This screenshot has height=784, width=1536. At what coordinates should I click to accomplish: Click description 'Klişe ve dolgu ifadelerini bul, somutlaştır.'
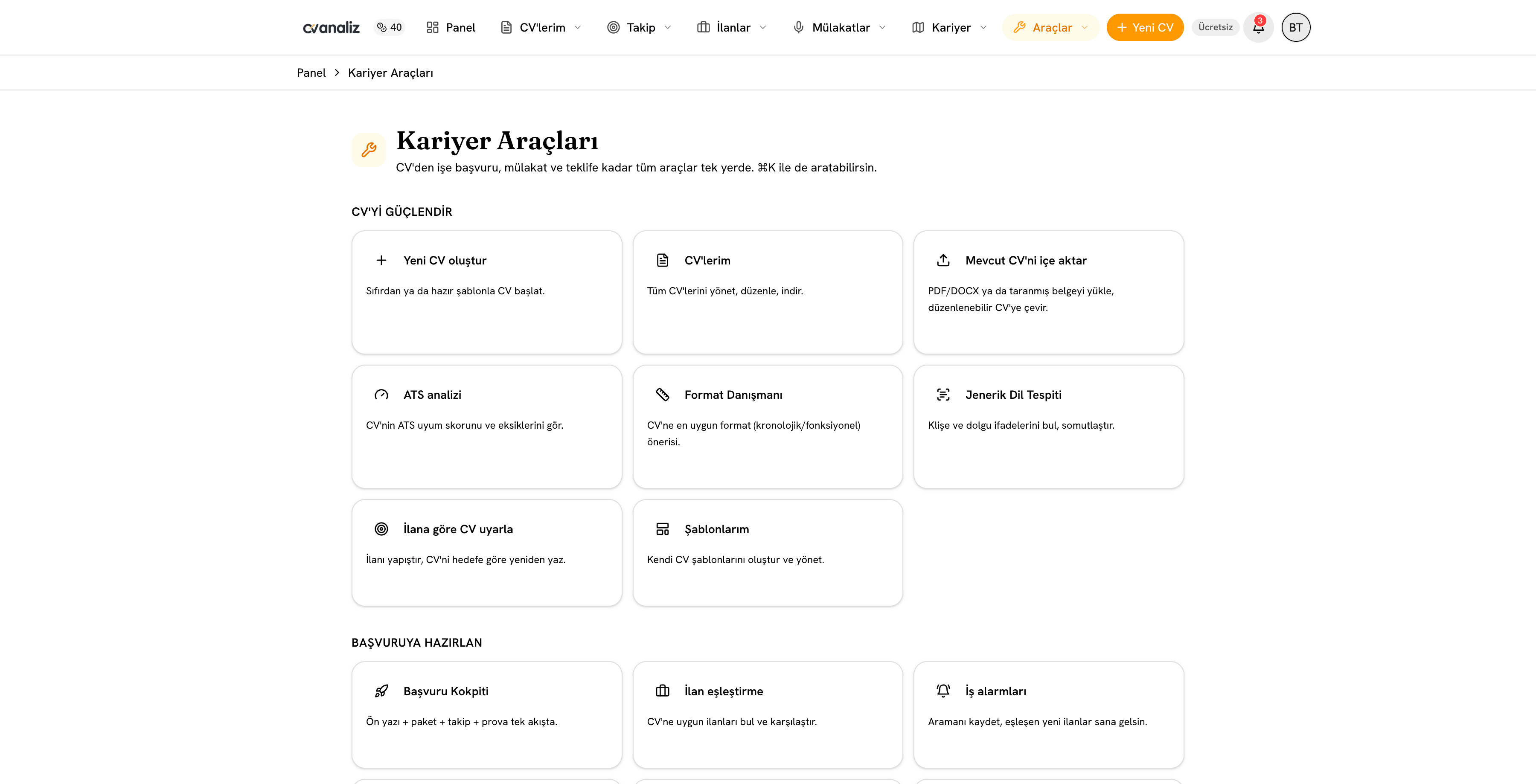1021,425
